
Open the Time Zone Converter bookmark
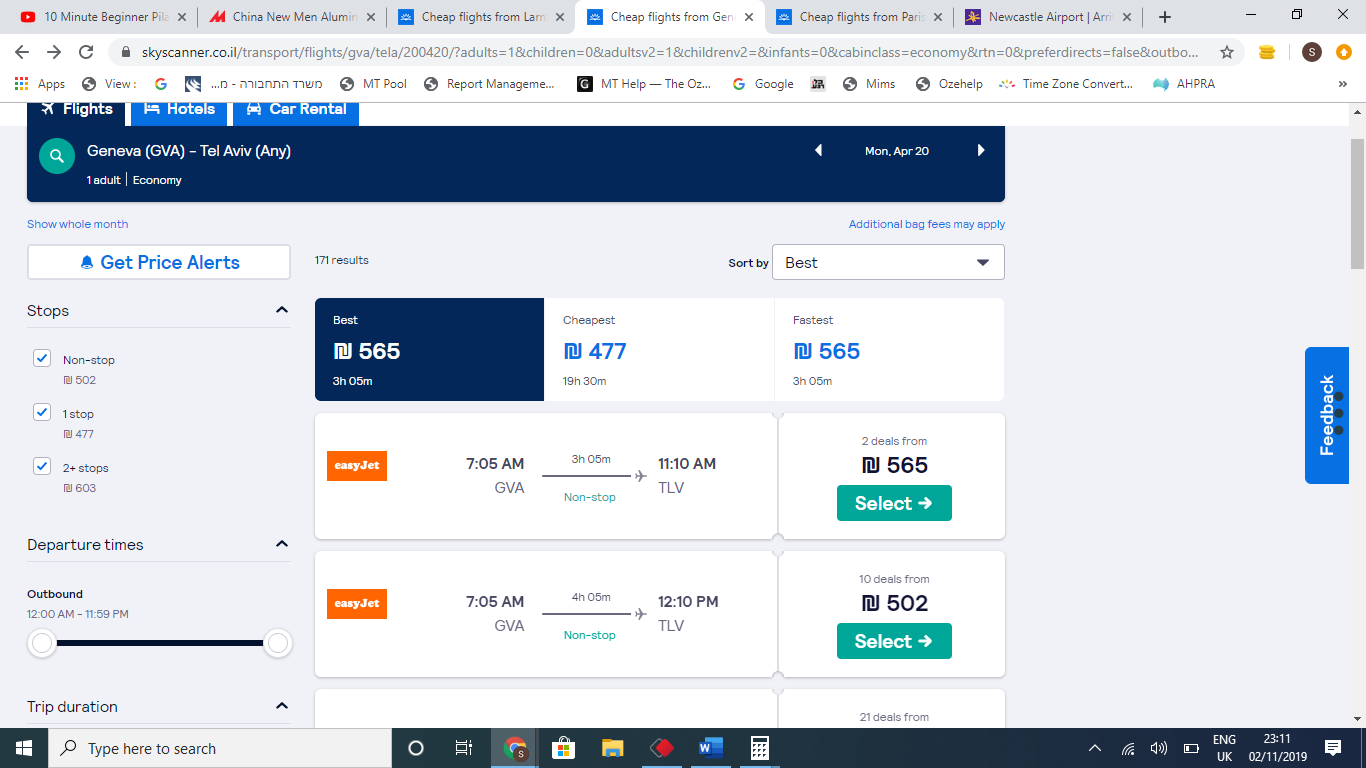click(x=1066, y=84)
